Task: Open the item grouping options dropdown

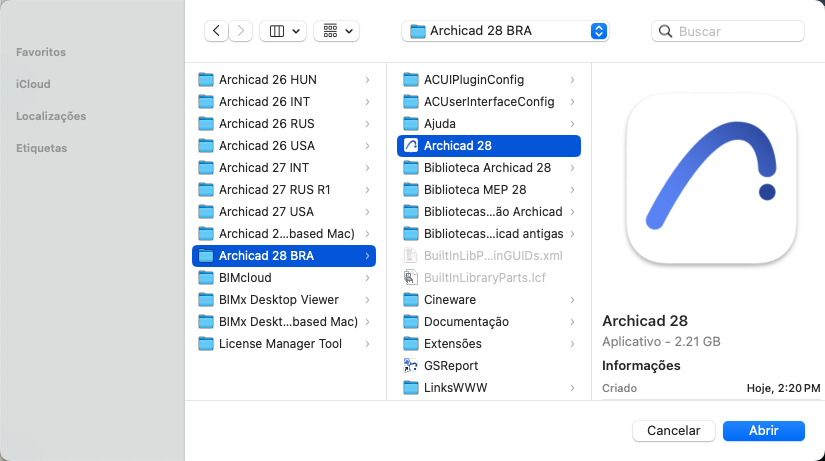Action: [x=337, y=31]
